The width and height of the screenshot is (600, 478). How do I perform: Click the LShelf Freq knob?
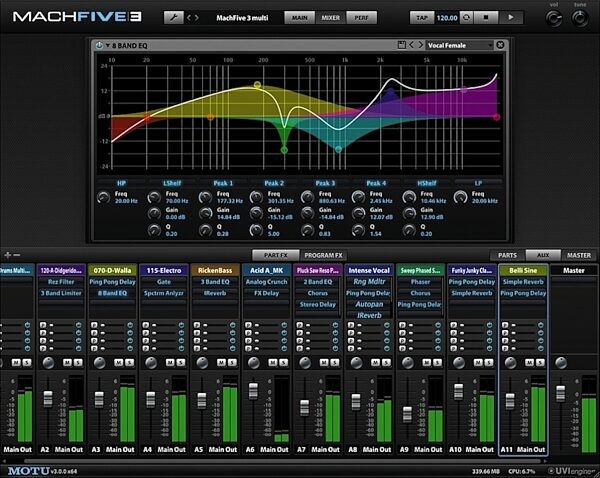coord(154,197)
